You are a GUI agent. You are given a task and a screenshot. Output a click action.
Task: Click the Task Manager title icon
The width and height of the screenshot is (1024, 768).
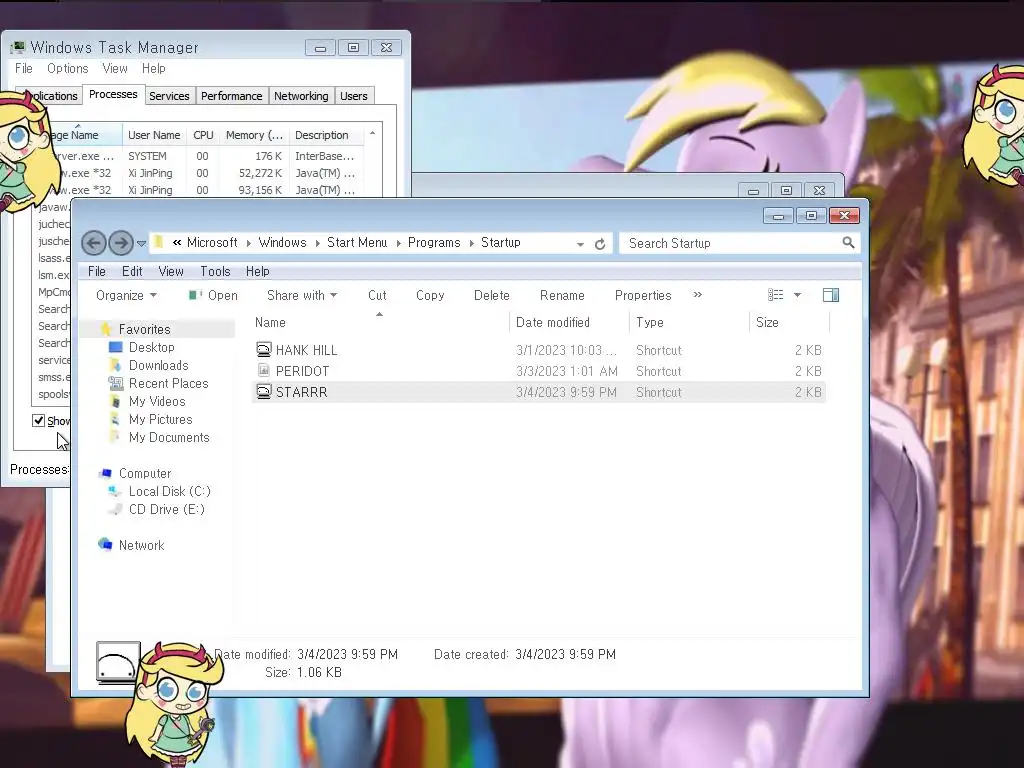(x=18, y=47)
